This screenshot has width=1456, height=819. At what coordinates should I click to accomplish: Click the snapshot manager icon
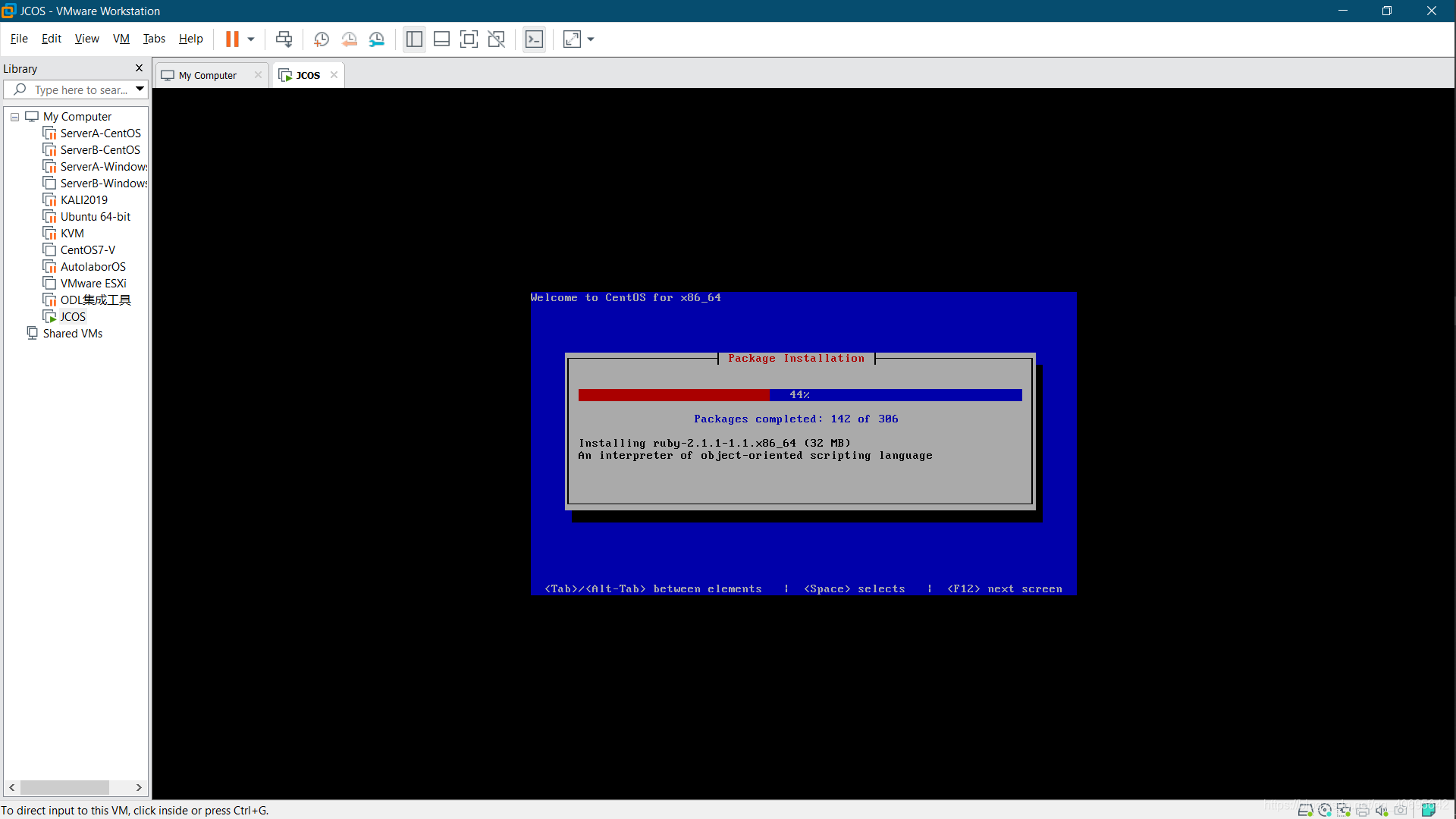(376, 39)
